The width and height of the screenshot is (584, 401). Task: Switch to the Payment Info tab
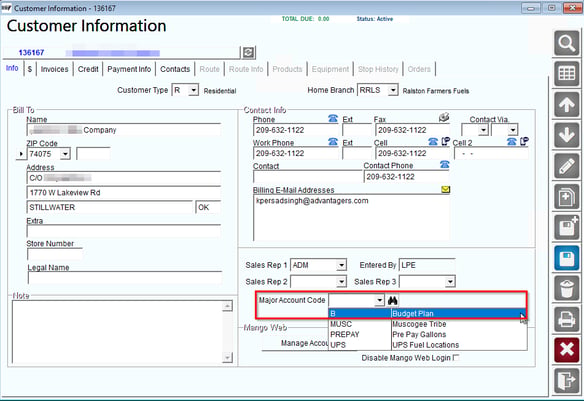(129, 69)
